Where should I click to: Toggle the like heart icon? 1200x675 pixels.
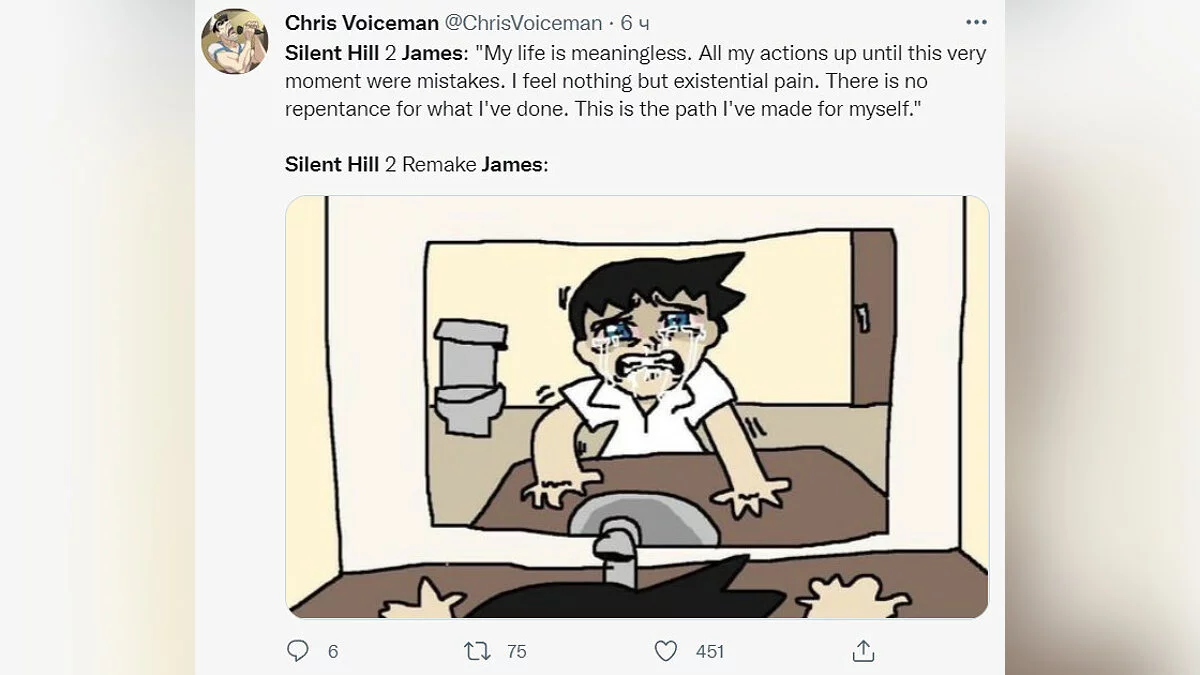666,651
